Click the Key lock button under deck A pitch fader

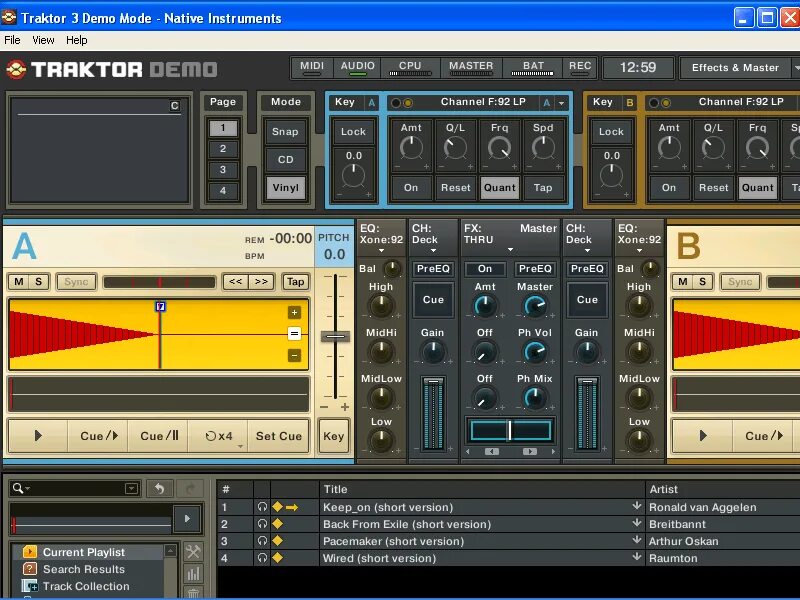(333, 436)
